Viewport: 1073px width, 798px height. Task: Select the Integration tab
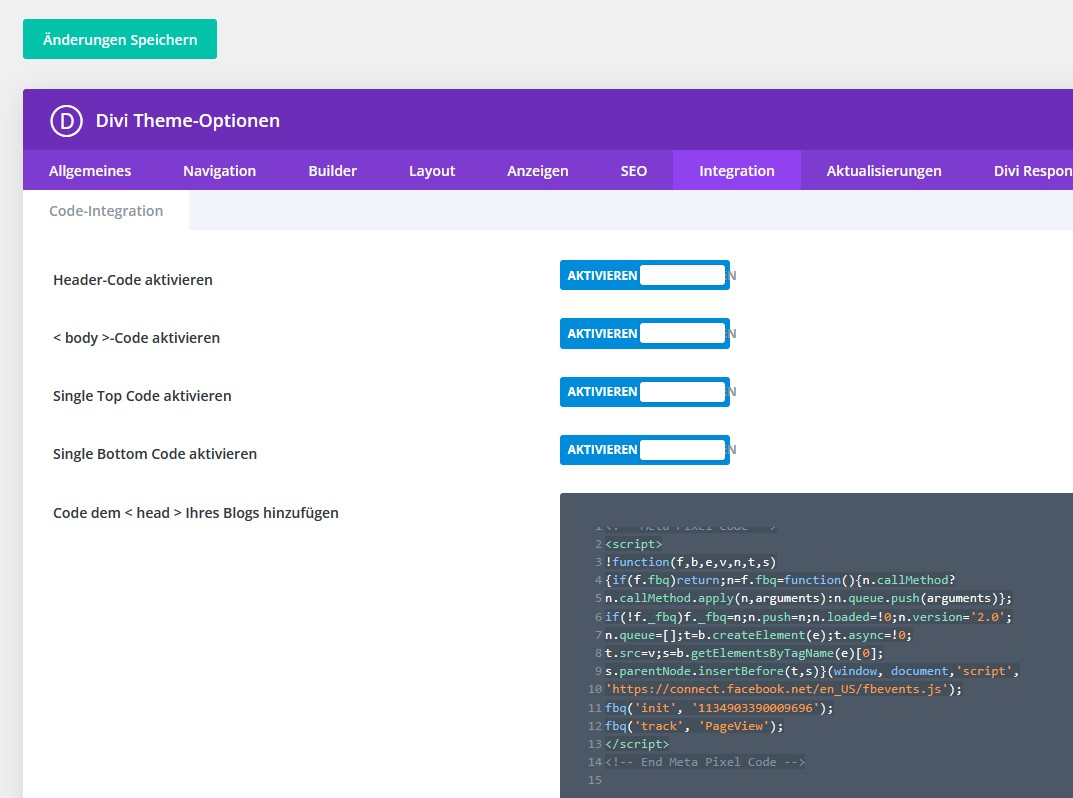(737, 170)
